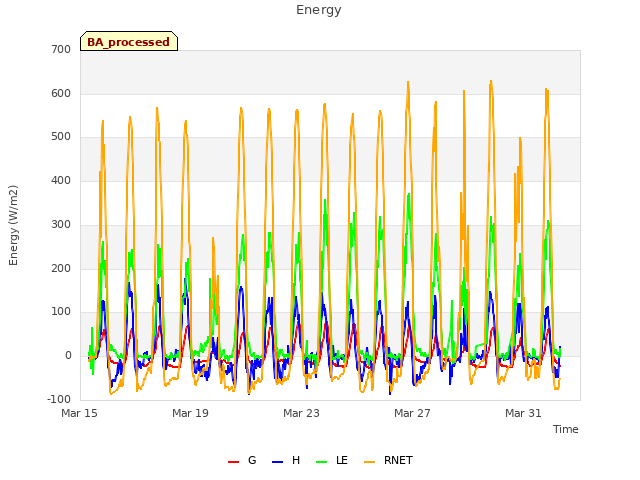This screenshot has height=480, width=640.
Task: Toggle the H series legend entry
Action: [x=286, y=460]
